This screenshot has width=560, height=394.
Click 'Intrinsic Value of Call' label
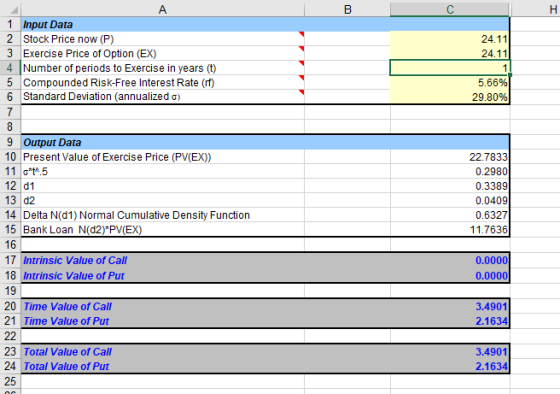pyautogui.click(x=75, y=260)
